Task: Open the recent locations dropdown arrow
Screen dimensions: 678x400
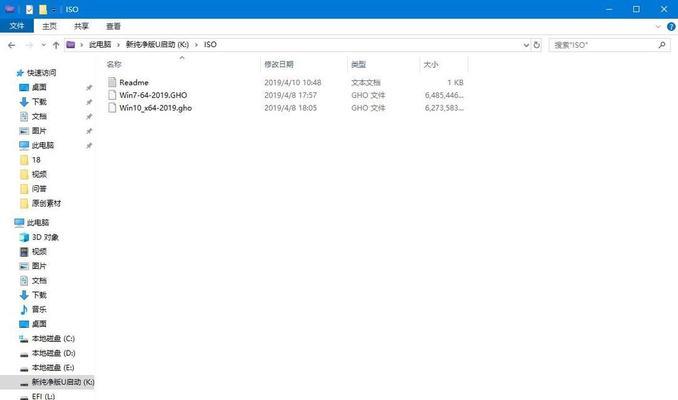Action: (x=43, y=45)
